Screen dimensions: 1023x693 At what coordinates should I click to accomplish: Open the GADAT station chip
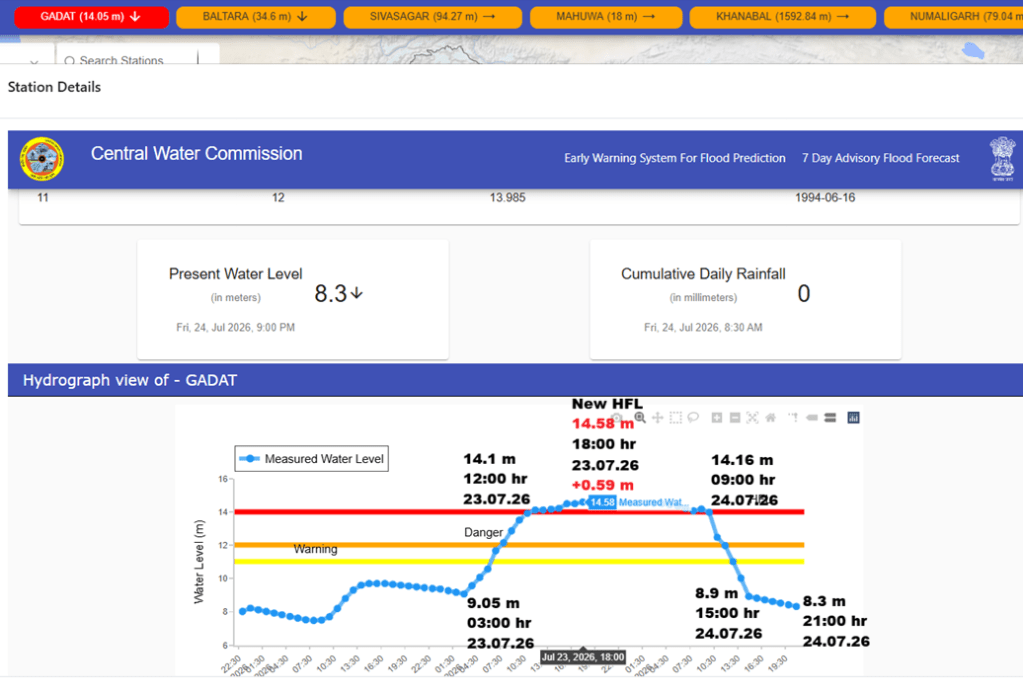(x=91, y=17)
